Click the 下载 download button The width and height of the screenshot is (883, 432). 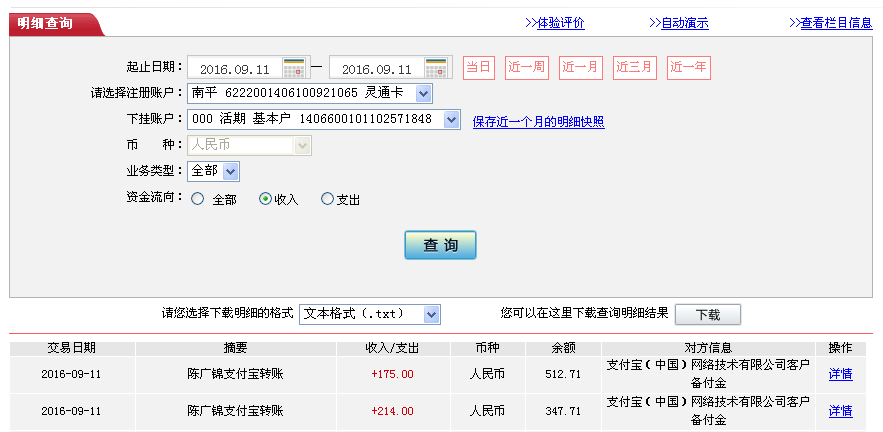(x=708, y=314)
